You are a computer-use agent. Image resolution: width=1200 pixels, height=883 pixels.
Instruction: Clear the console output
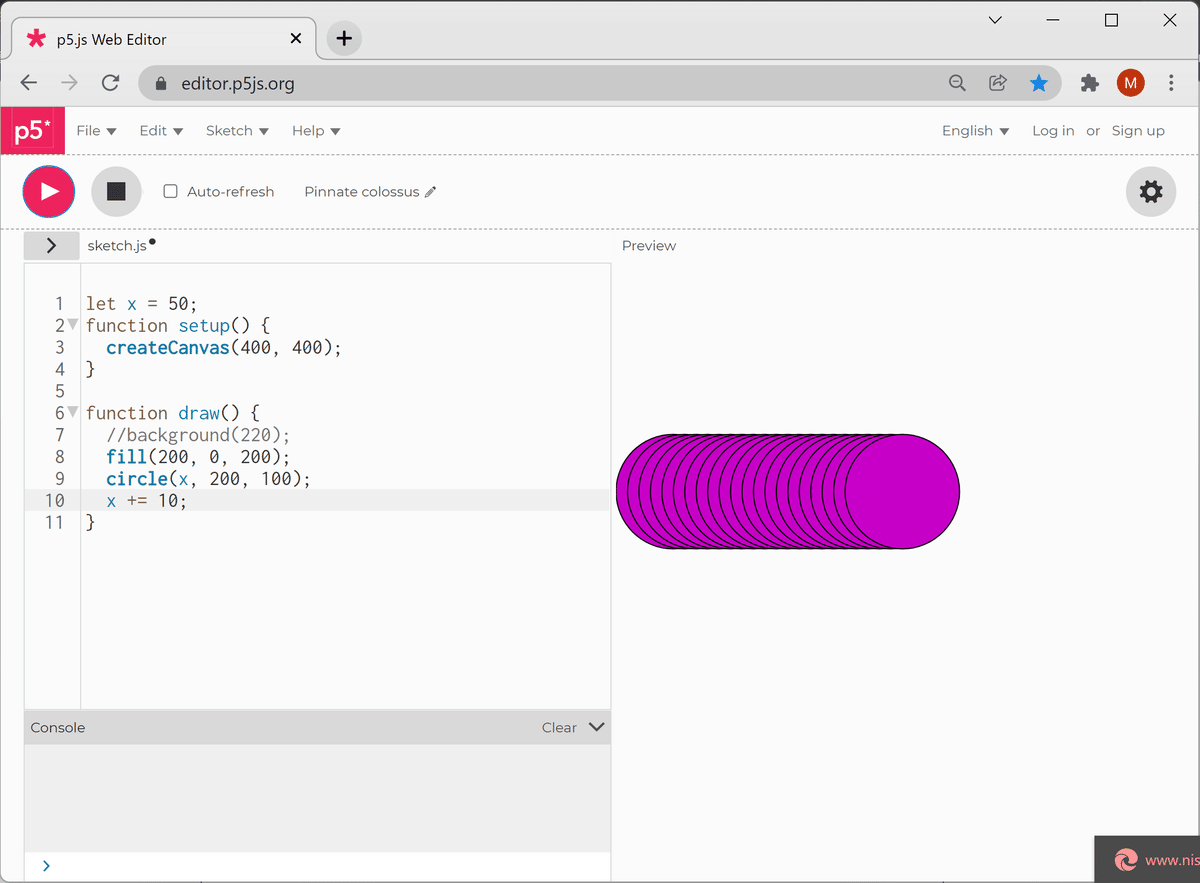pyautogui.click(x=559, y=728)
